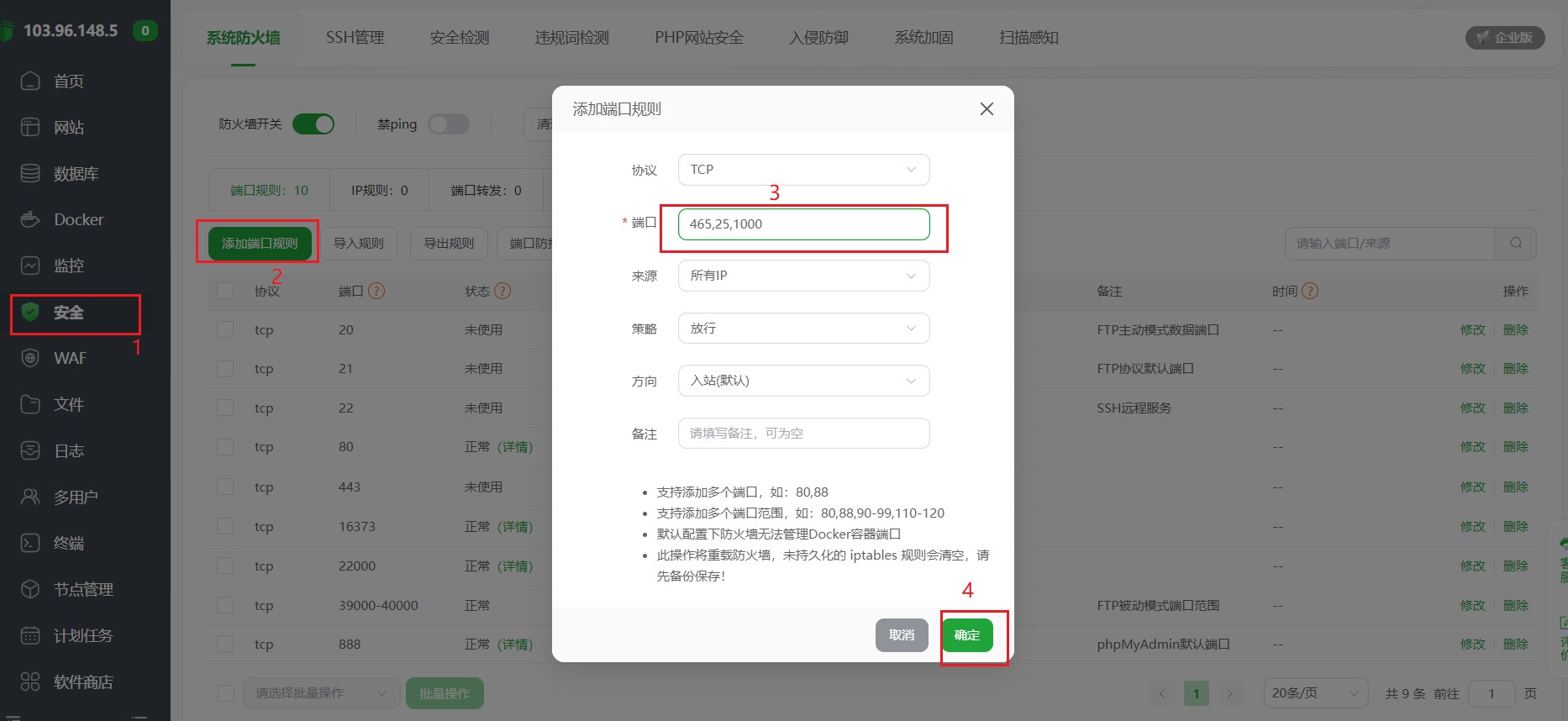Open the 入侵防御 tab

pyautogui.click(x=818, y=38)
